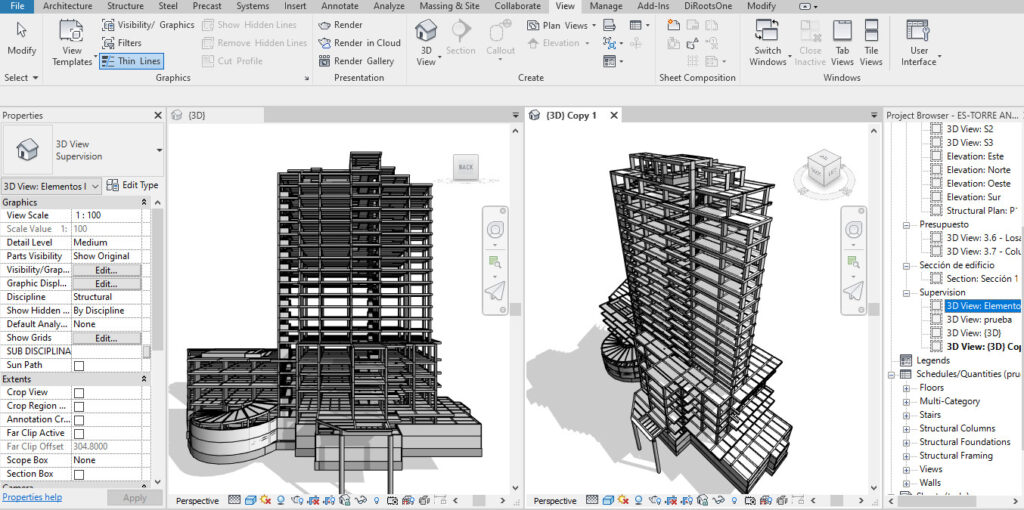Open Visibility/Graphics settings in ribbon
Viewport: 1024px width, 510px height.
(x=148, y=25)
